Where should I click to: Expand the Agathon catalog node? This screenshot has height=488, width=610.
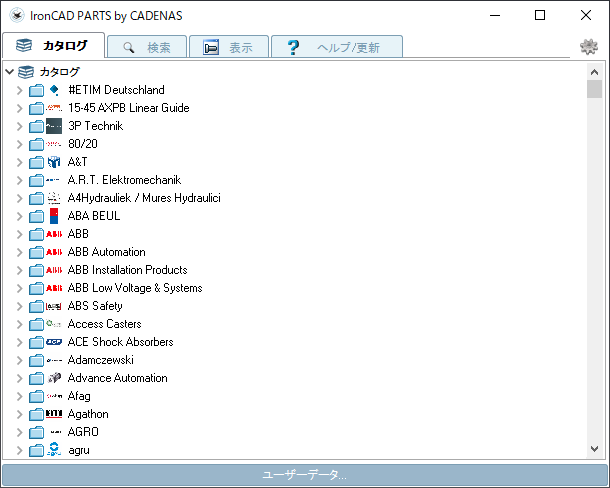(19, 414)
